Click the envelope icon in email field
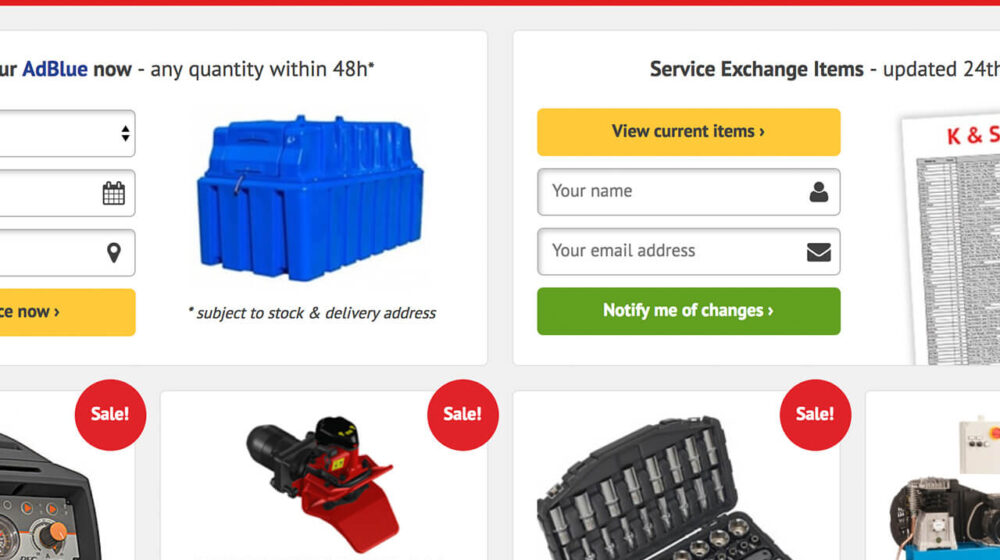Screen dimensions: 1000x560 819,252
